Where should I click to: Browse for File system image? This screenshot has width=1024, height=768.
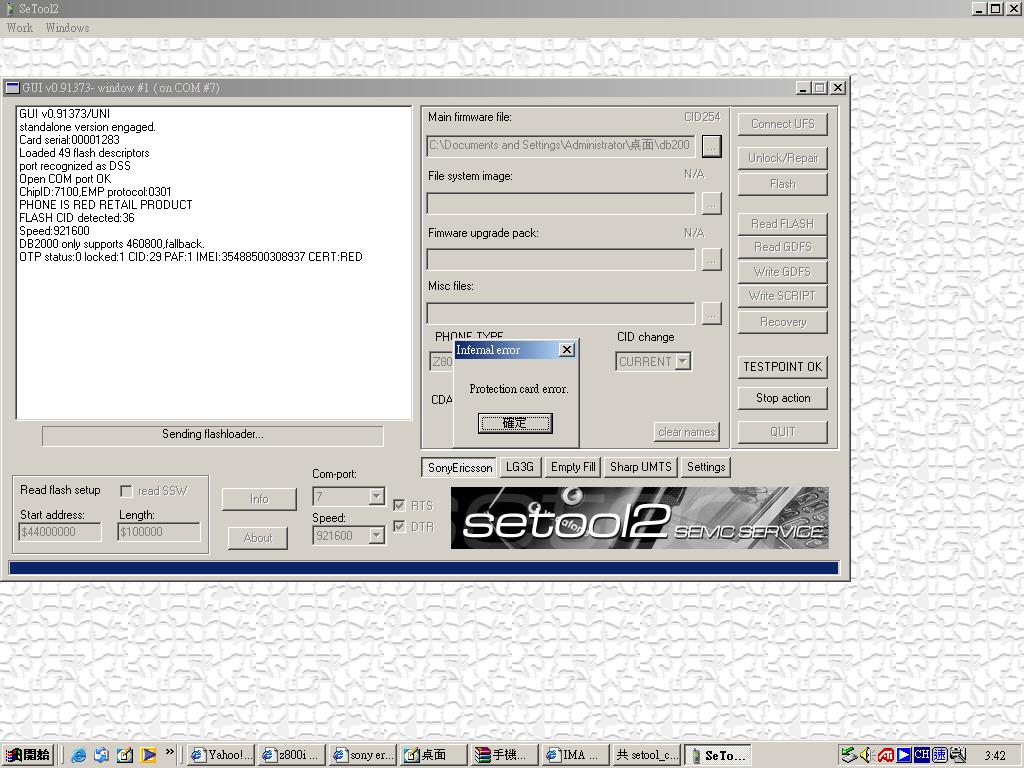pos(711,203)
